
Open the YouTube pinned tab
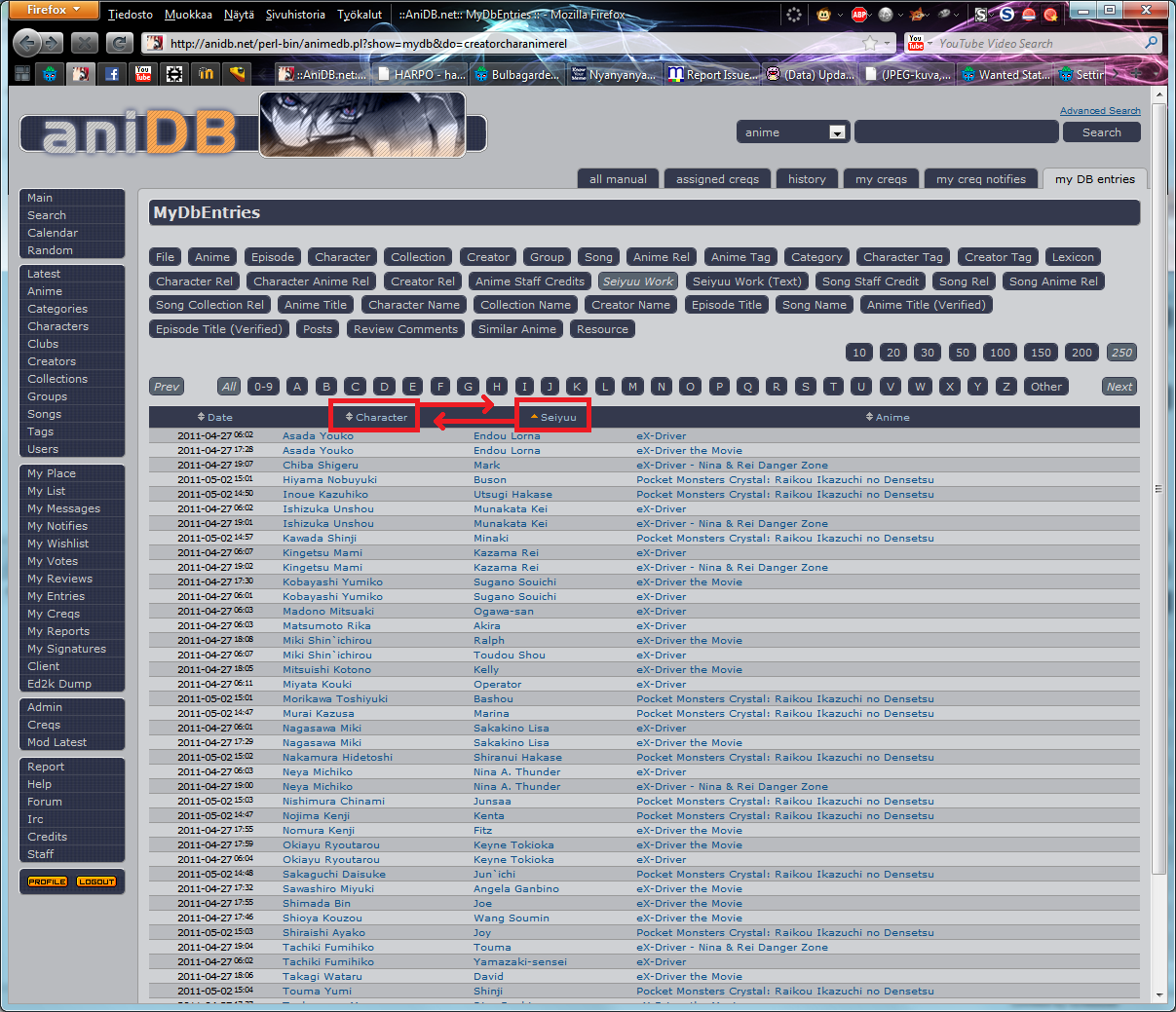coord(143,74)
